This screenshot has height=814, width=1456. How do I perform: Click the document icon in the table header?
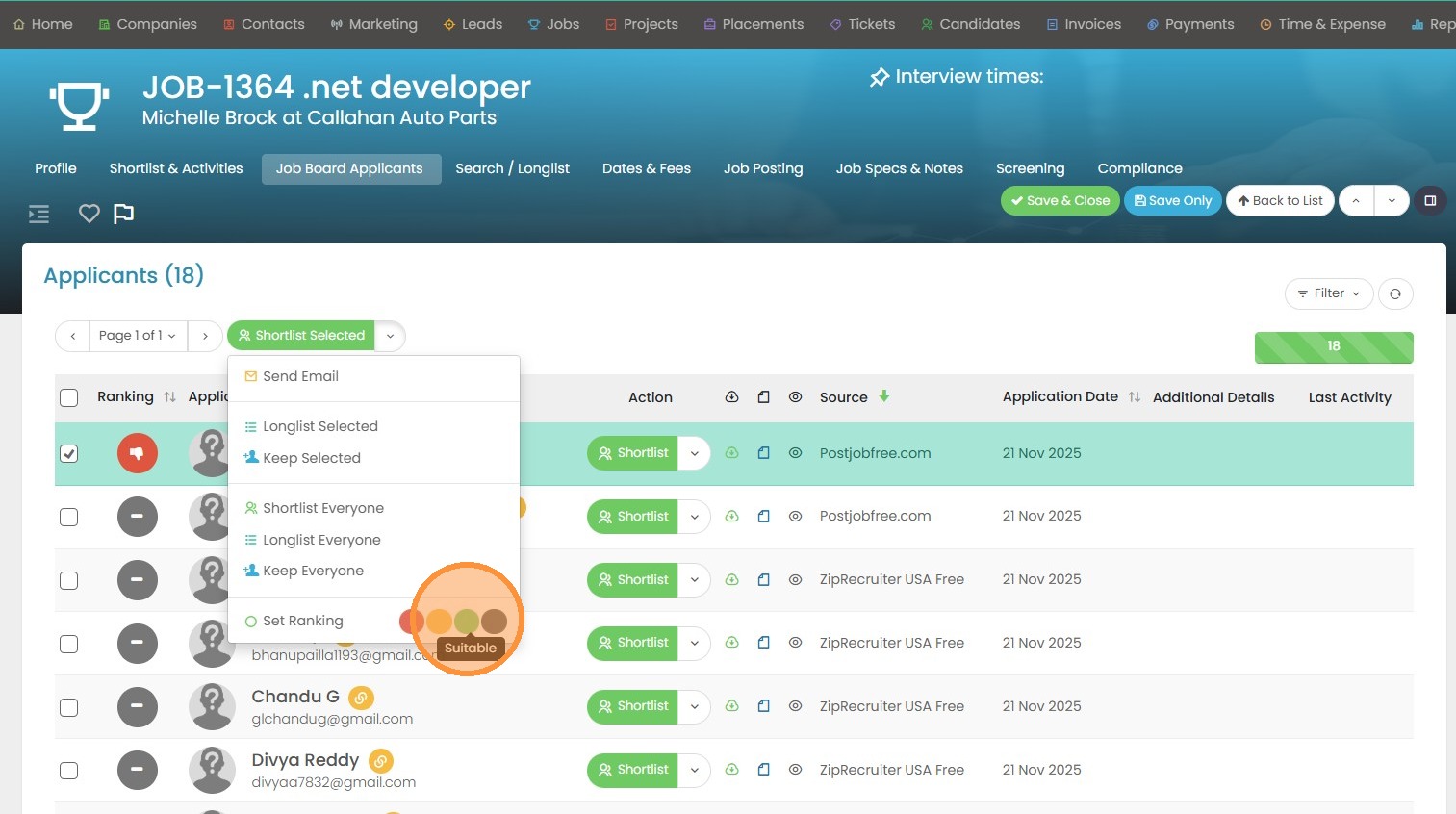pos(763,396)
